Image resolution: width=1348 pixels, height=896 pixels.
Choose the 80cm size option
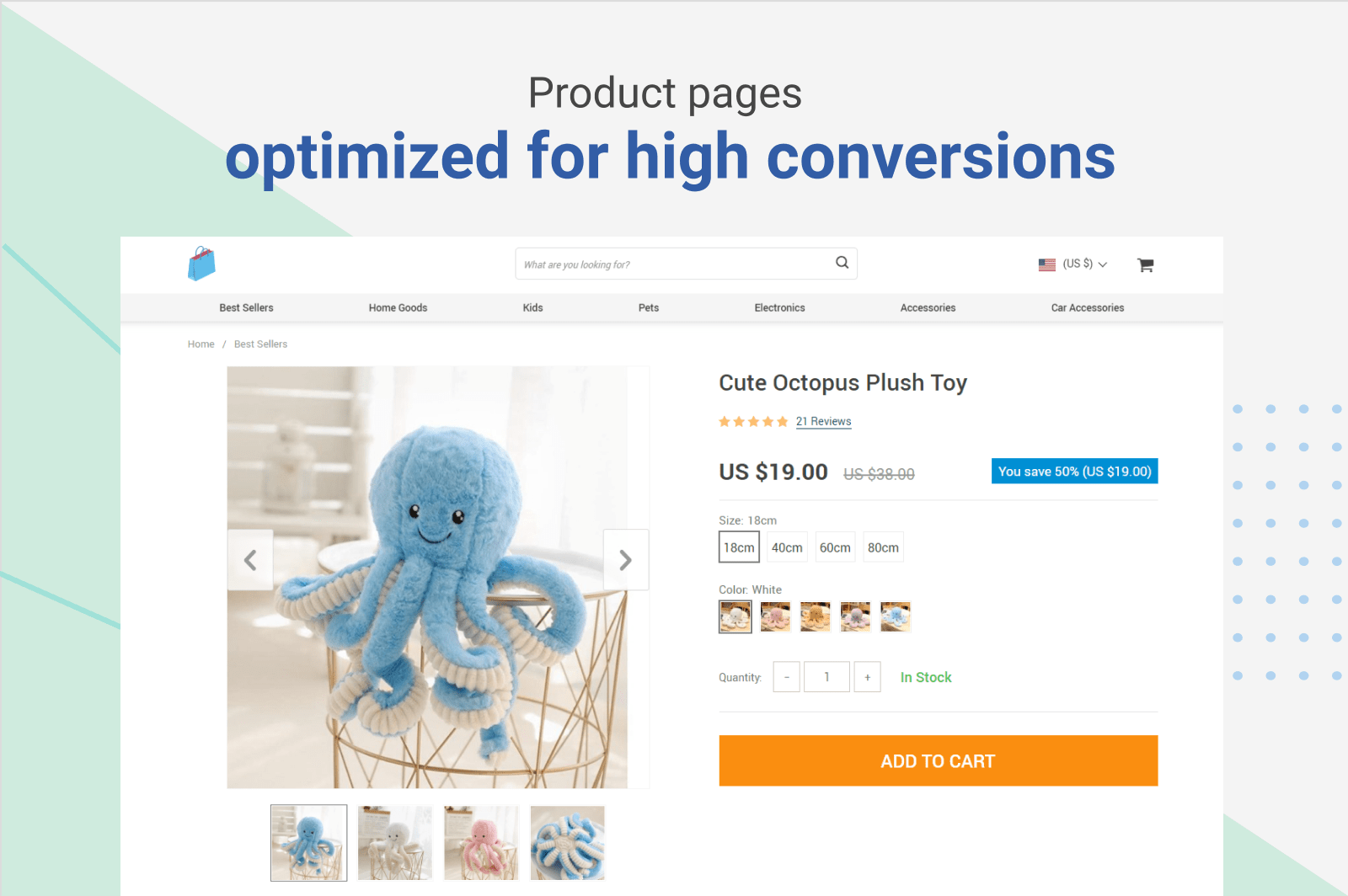tap(883, 547)
